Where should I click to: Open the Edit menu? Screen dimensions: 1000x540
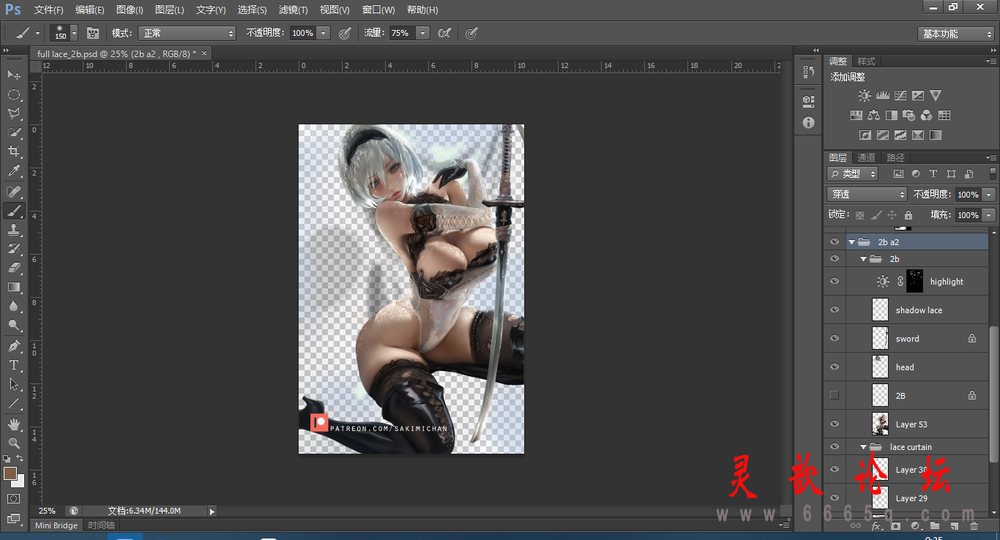pyautogui.click(x=89, y=10)
